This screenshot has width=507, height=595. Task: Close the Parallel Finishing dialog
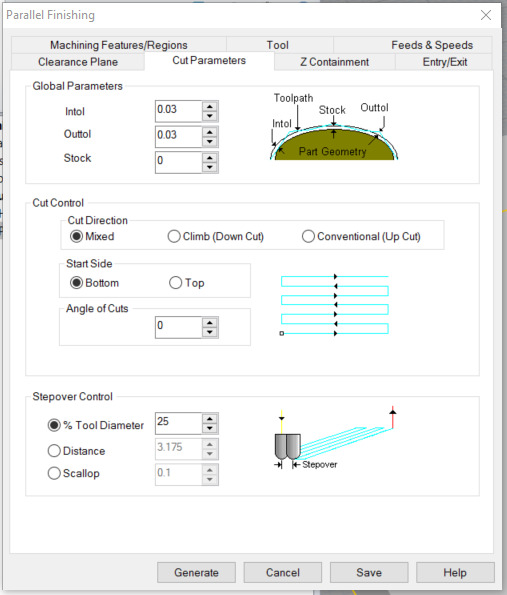[486, 15]
